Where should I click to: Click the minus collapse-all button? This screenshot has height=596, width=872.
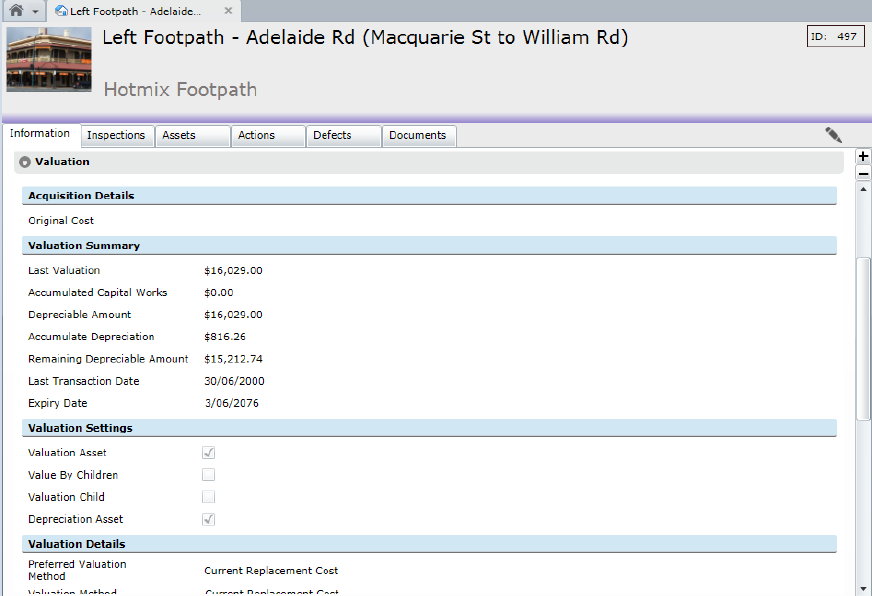point(863,173)
